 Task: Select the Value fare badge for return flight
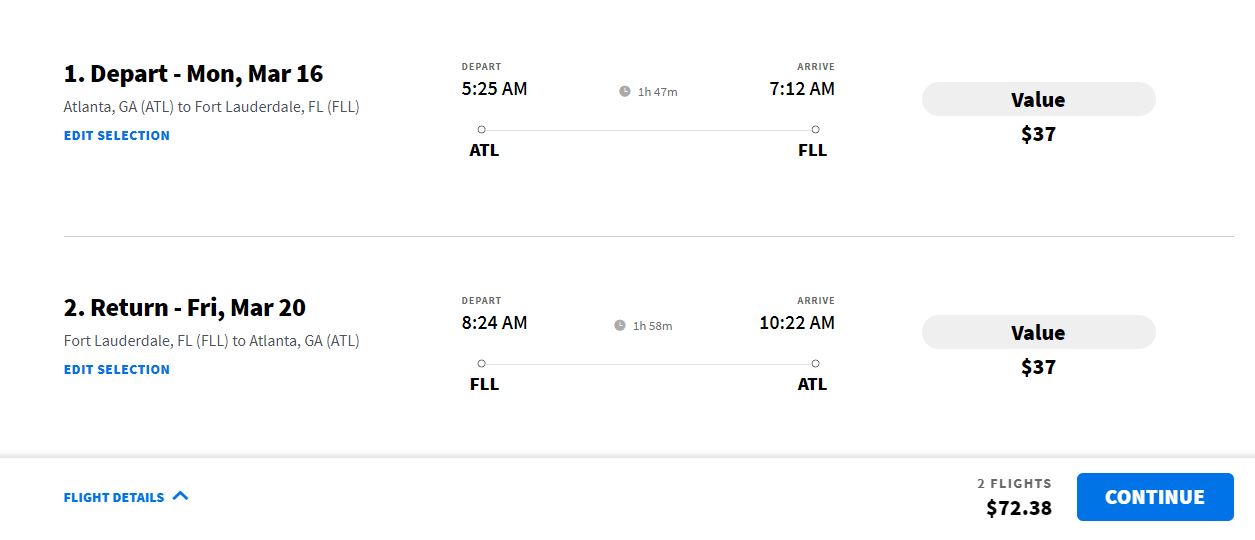(x=1038, y=333)
